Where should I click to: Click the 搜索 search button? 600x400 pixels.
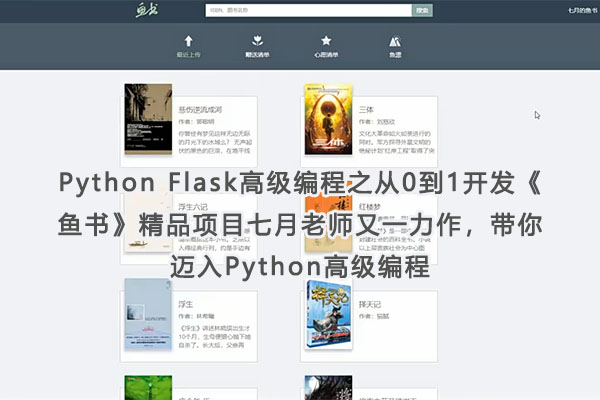pos(422,10)
